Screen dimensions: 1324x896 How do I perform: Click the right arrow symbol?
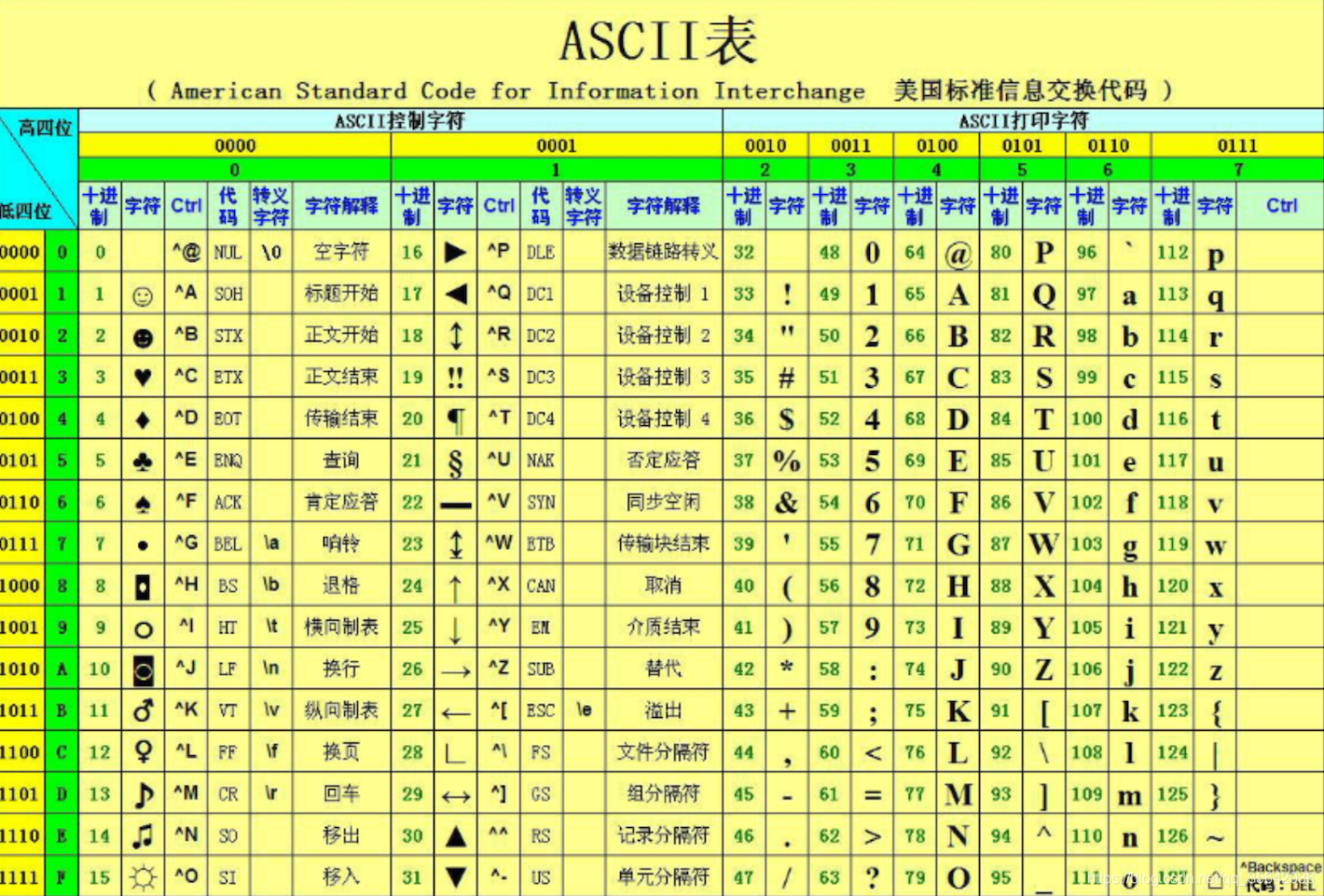pos(456,671)
